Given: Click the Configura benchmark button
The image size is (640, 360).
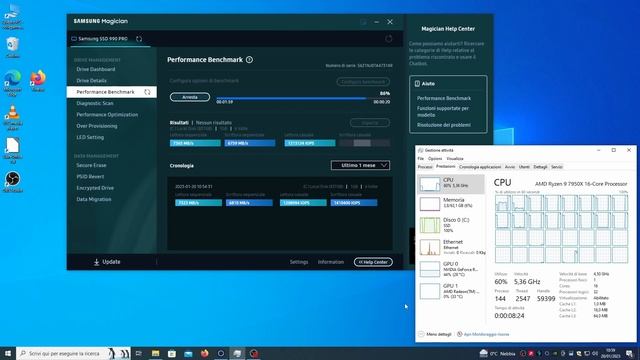Looking at the screenshot, I should (x=363, y=82).
